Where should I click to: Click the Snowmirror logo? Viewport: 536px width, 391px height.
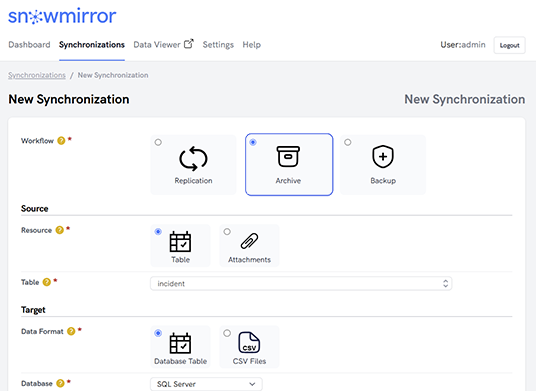62,16
